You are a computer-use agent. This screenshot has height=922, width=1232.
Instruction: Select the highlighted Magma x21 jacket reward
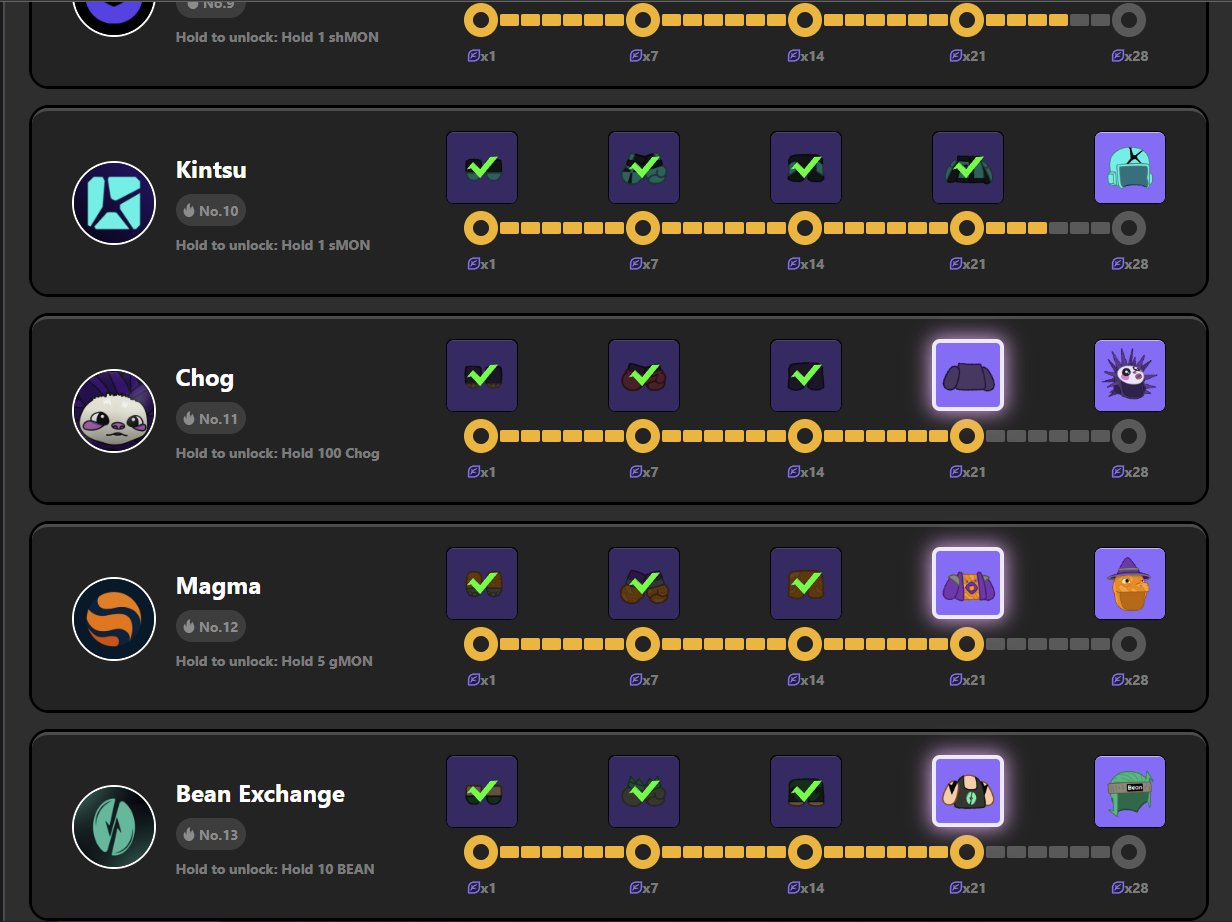click(967, 583)
